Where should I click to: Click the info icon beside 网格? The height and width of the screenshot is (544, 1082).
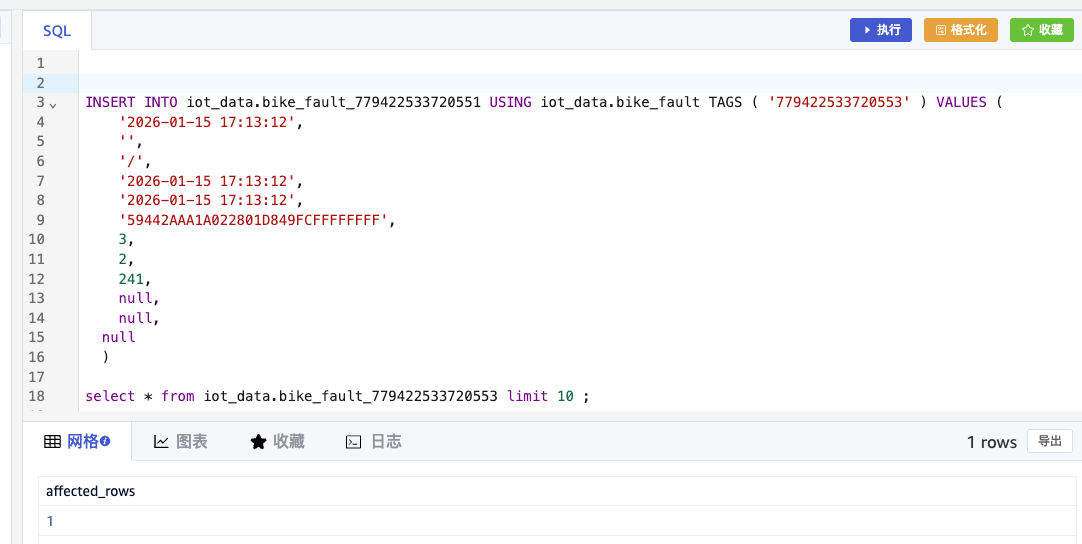105,441
